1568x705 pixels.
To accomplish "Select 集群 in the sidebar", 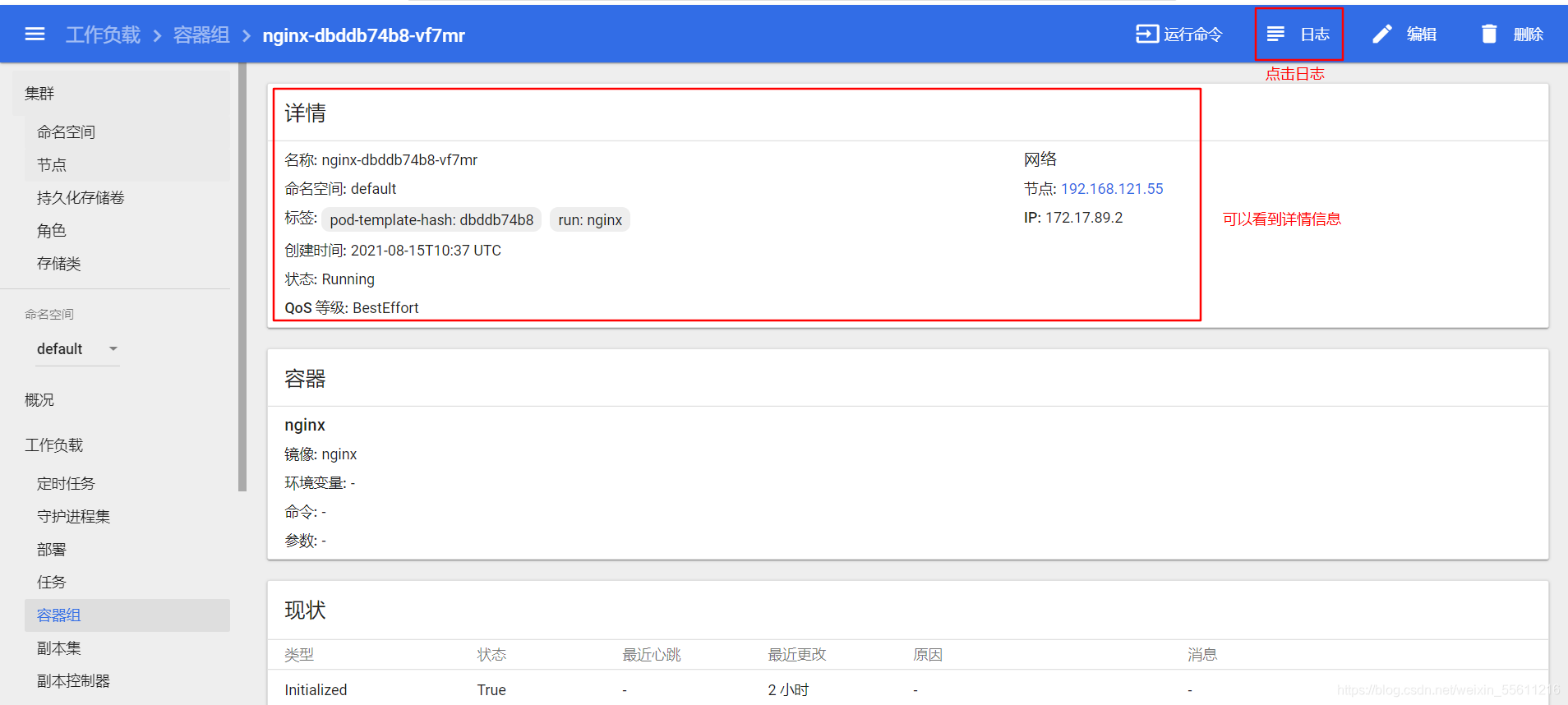I will [x=39, y=94].
